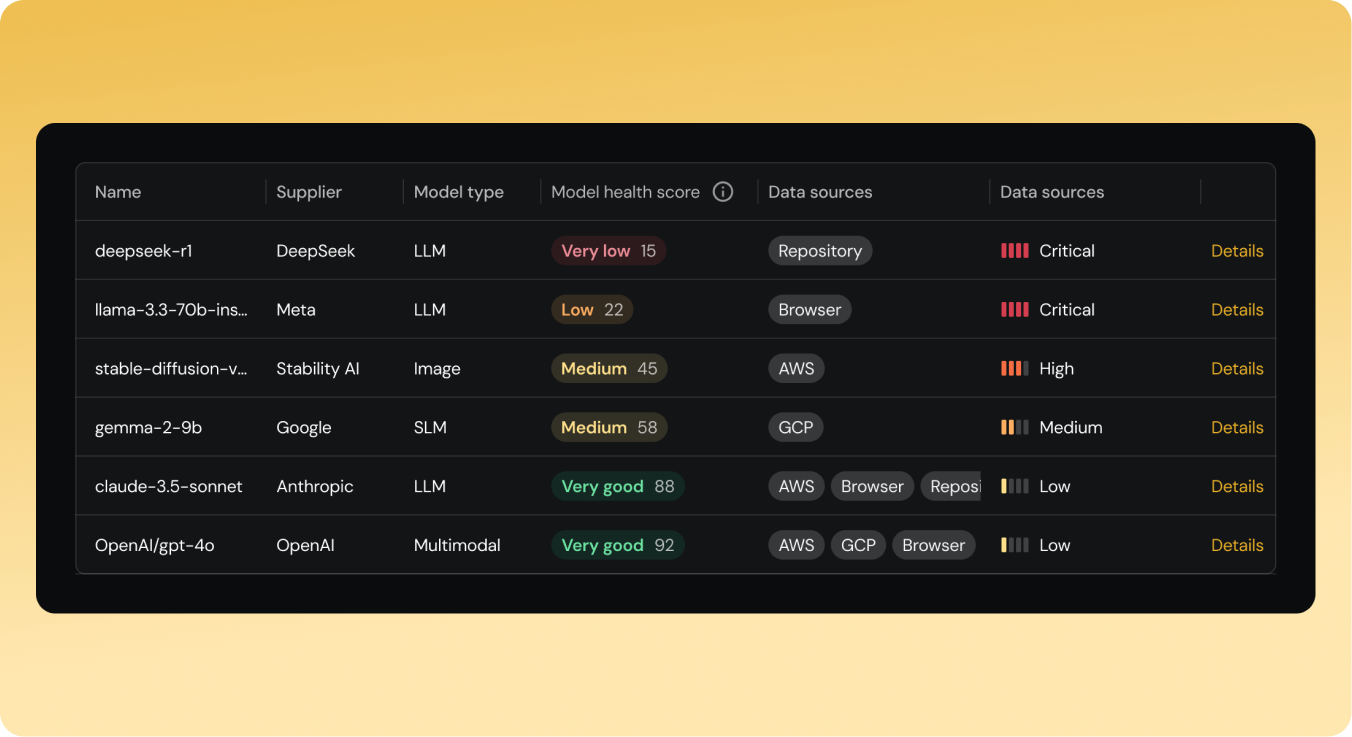Click the Critical severity bars for llama-3.3-70b
This screenshot has height=737, width=1352.
1015,310
